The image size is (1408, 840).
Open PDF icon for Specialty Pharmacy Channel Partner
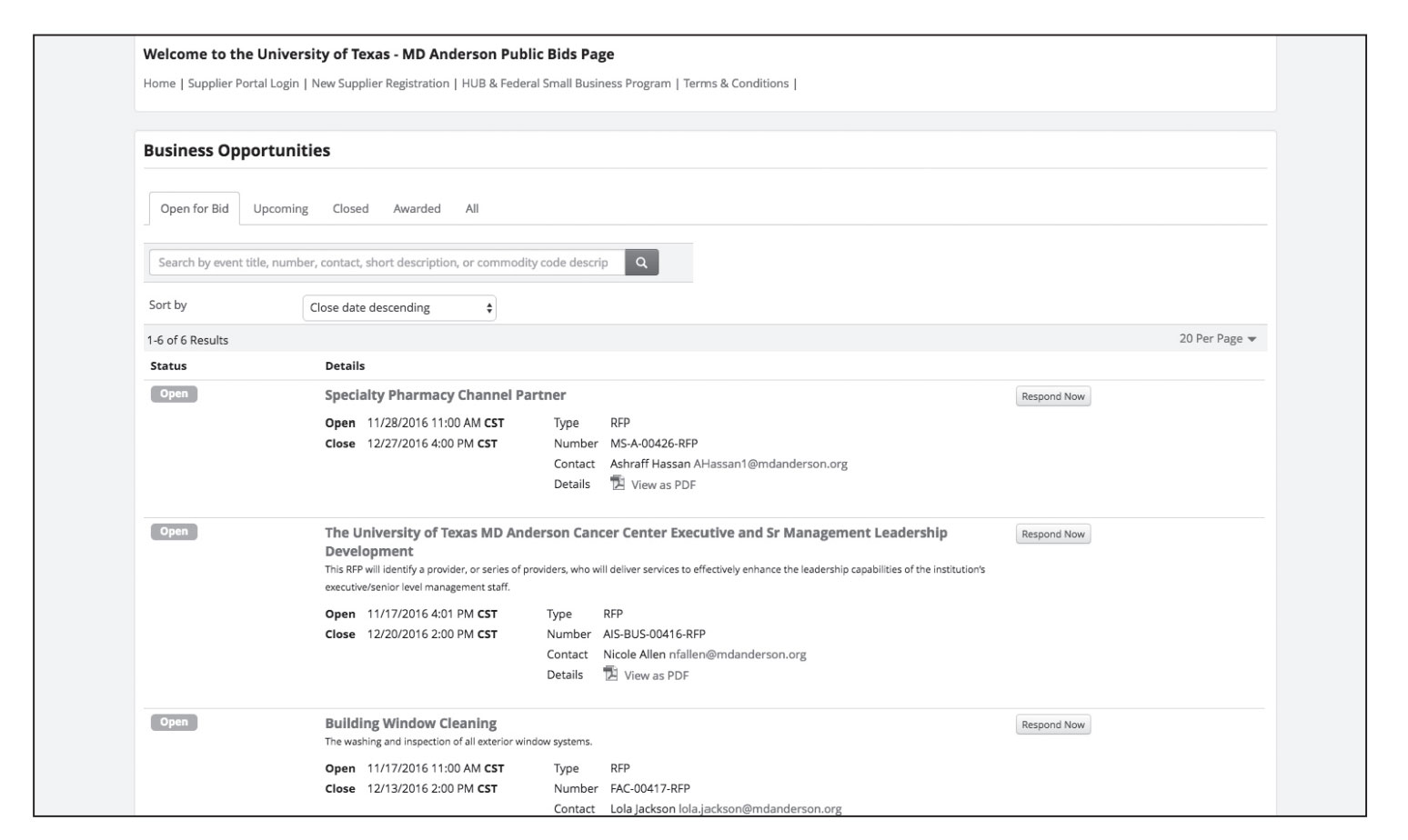pos(618,484)
